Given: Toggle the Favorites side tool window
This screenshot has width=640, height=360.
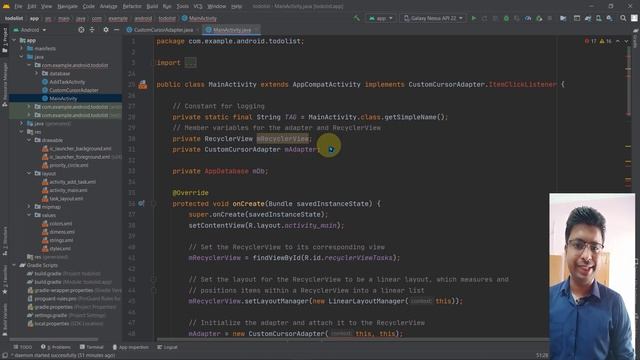Looking at the screenshot, I should pyautogui.click(x=4, y=280).
